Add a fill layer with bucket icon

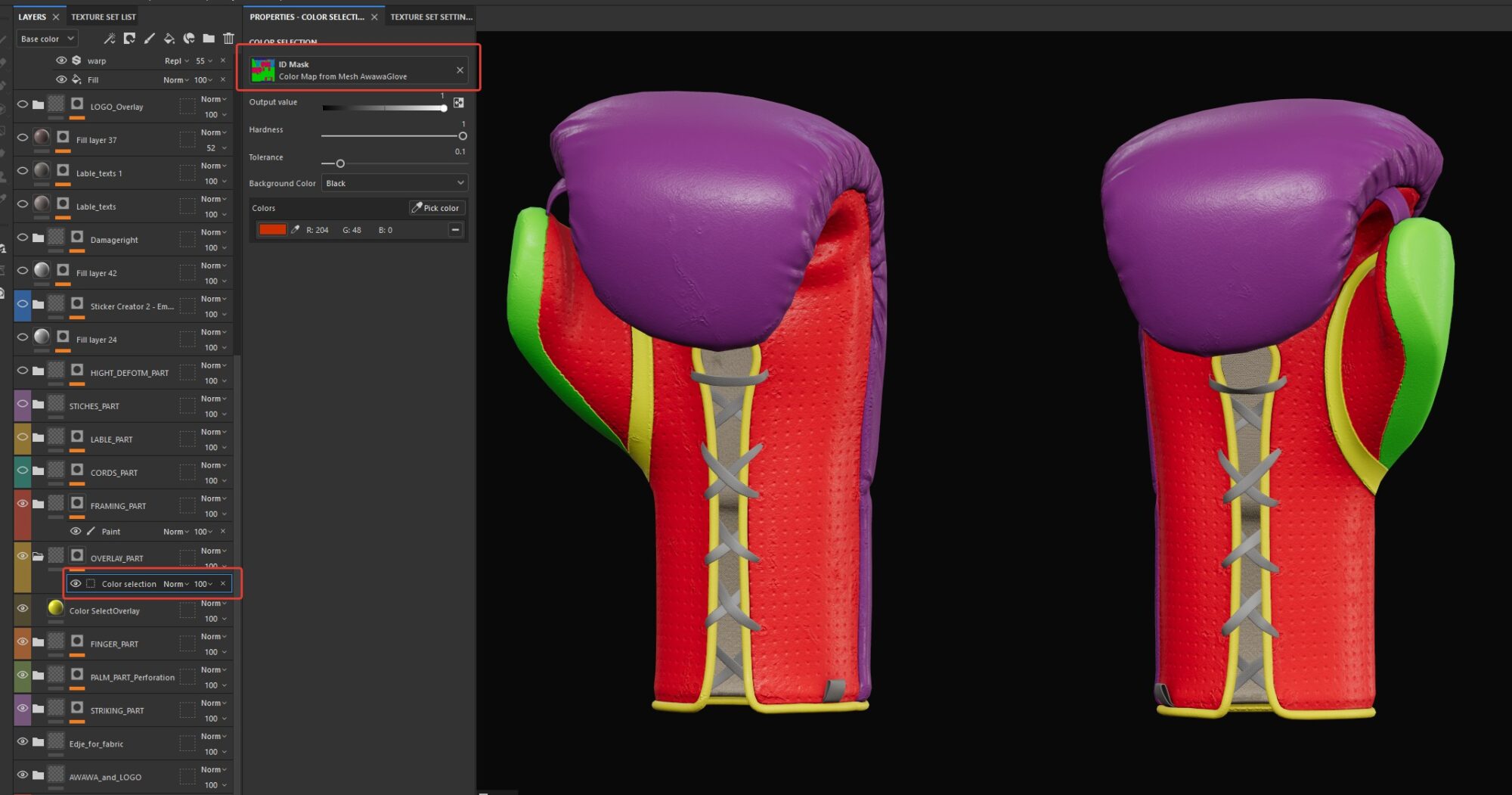click(169, 39)
